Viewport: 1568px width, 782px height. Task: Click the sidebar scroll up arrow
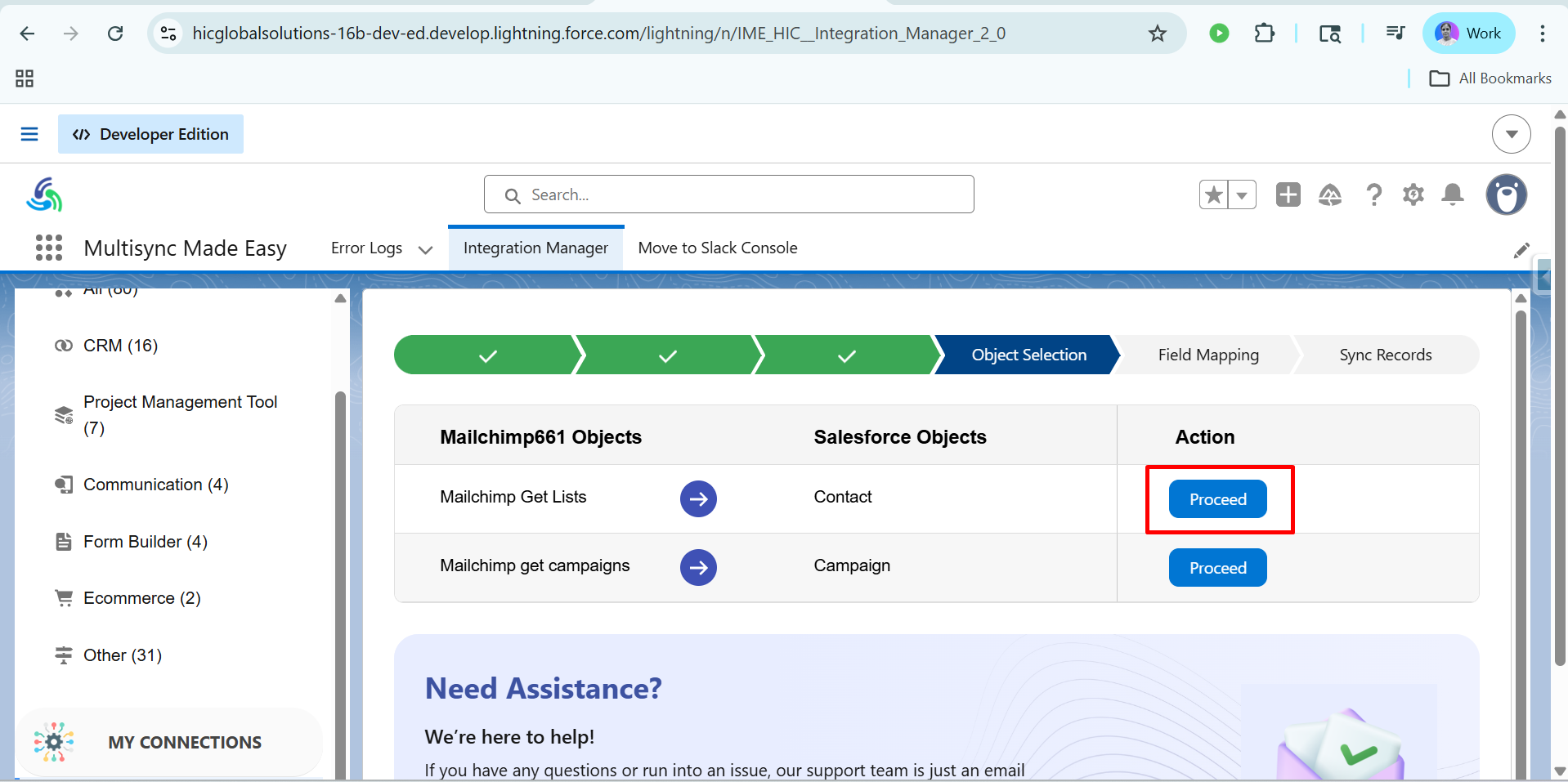[x=340, y=298]
